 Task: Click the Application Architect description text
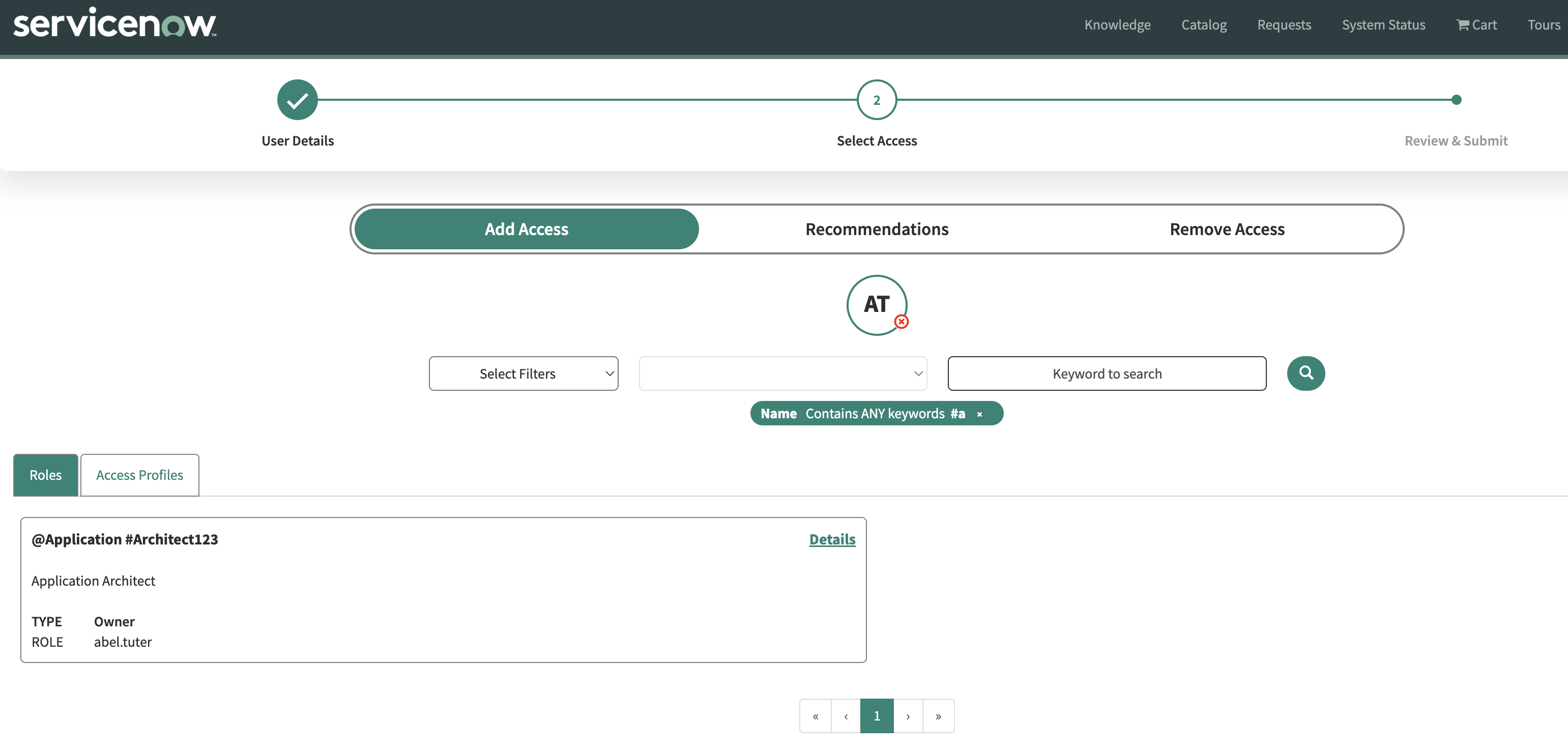[93, 582]
